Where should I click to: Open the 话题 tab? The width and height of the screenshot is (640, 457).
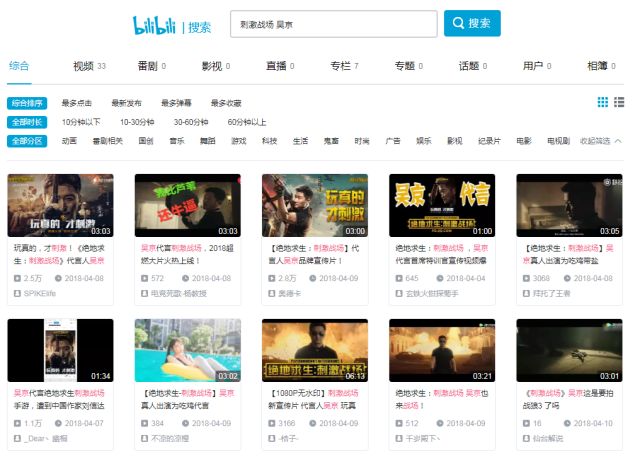coord(473,66)
